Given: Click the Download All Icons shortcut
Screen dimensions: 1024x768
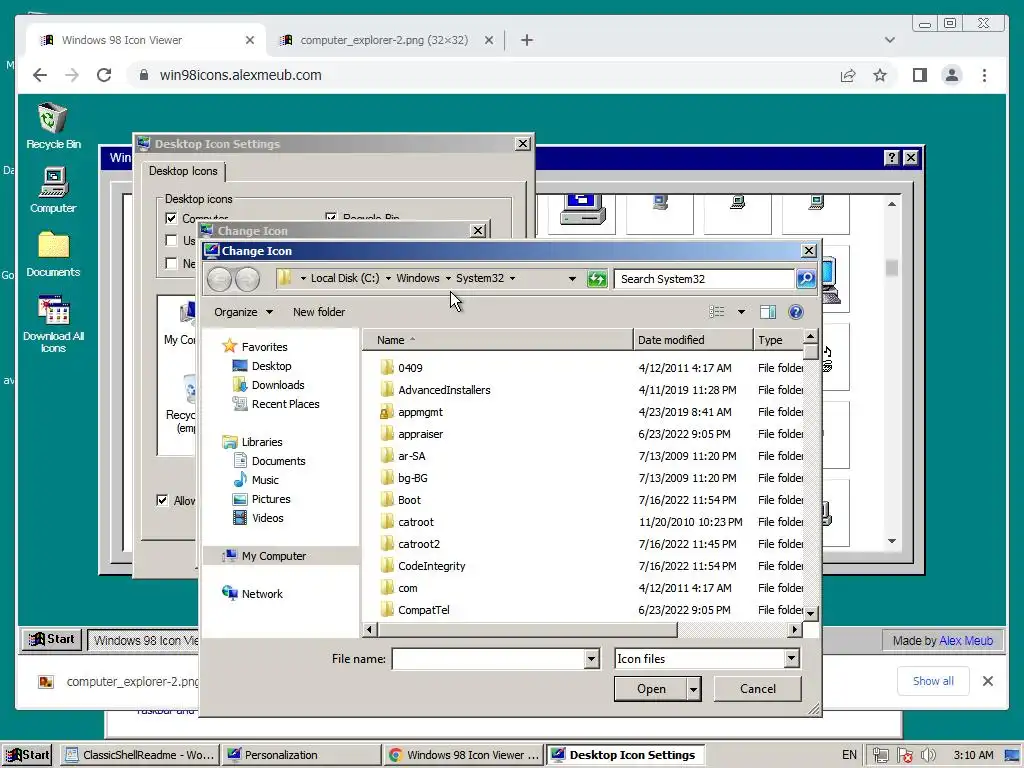Looking at the screenshot, I should [53, 324].
